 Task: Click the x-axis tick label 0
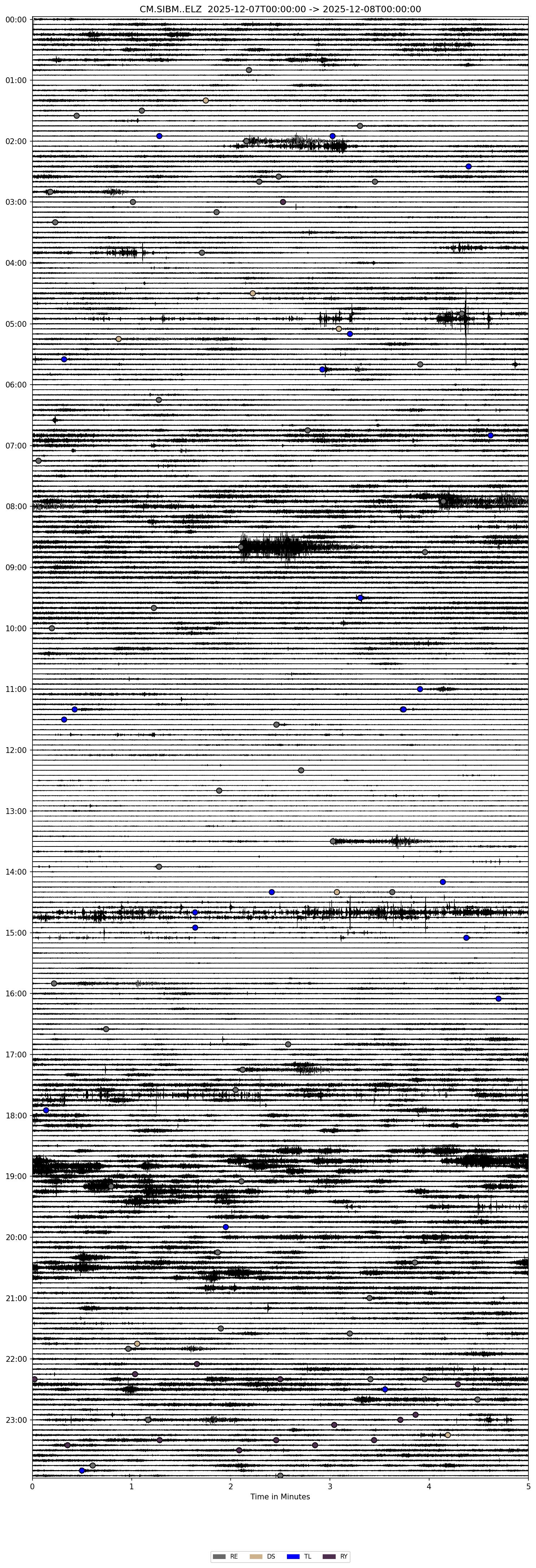pyautogui.click(x=32, y=1486)
